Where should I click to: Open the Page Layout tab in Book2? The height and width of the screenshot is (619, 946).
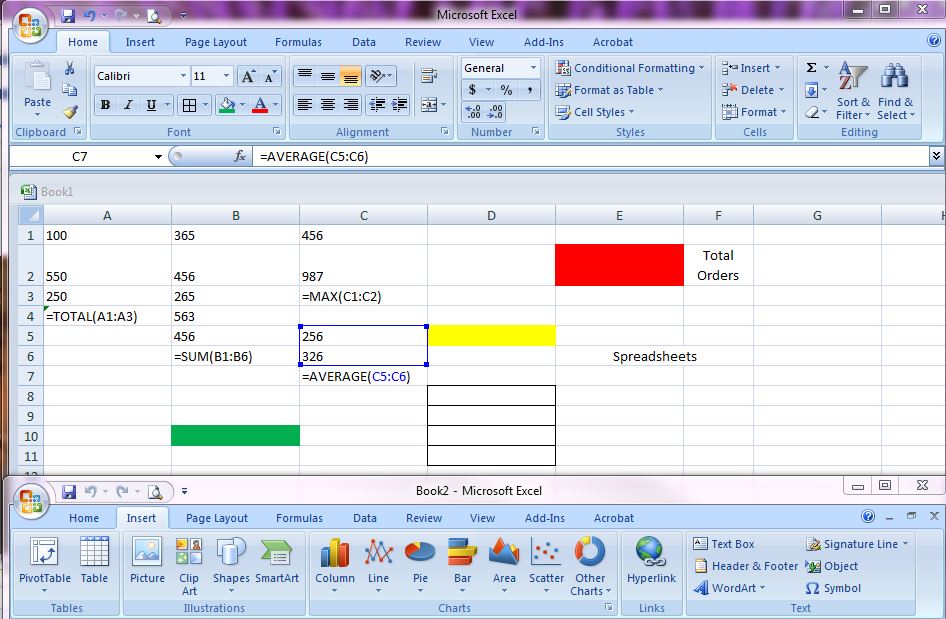(x=216, y=518)
